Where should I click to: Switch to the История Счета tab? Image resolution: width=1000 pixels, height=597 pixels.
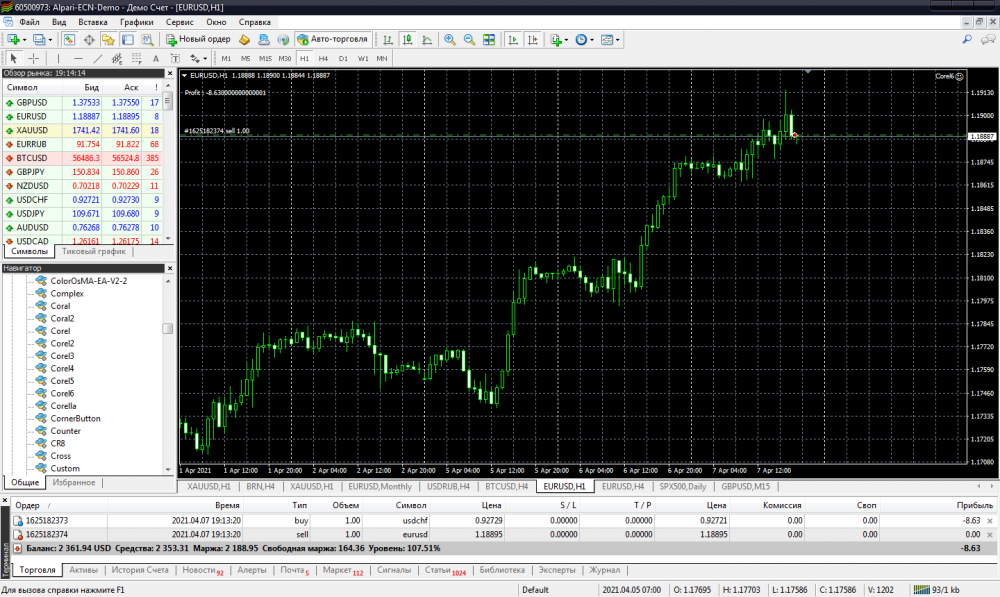tap(139, 570)
